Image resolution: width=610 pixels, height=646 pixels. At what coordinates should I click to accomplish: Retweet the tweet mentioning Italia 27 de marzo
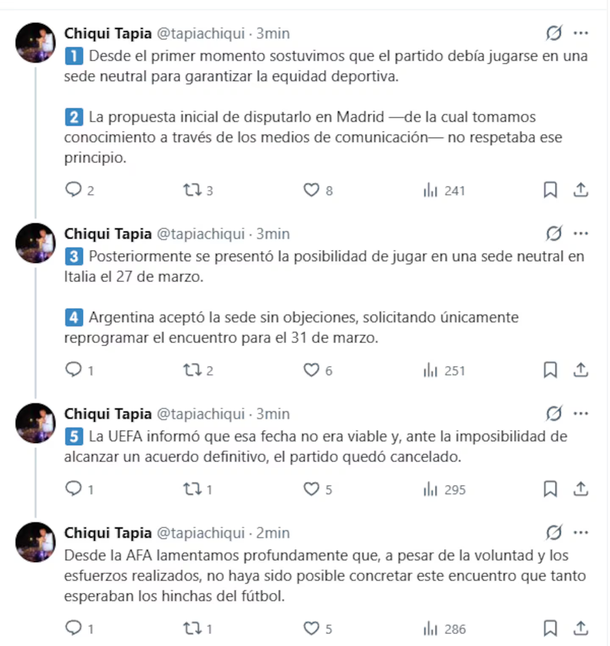coord(187,370)
